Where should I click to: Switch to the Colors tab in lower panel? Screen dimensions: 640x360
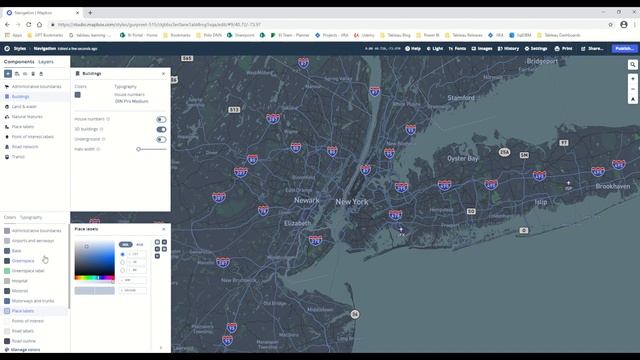(x=10, y=218)
